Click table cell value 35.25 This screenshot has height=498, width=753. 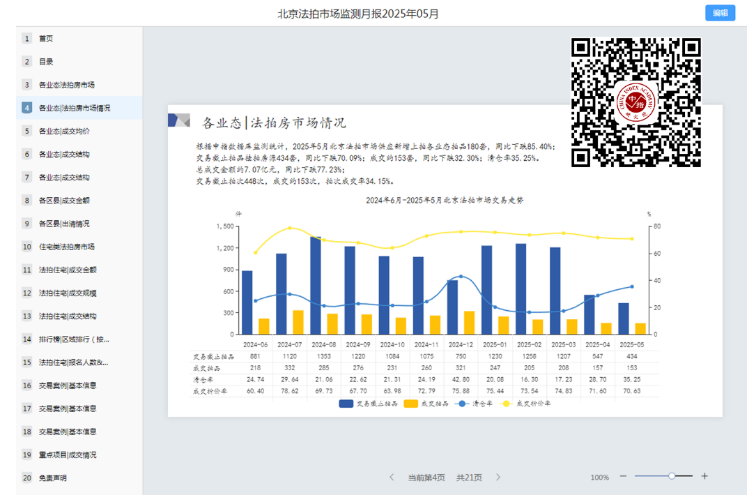coord(632,379)
